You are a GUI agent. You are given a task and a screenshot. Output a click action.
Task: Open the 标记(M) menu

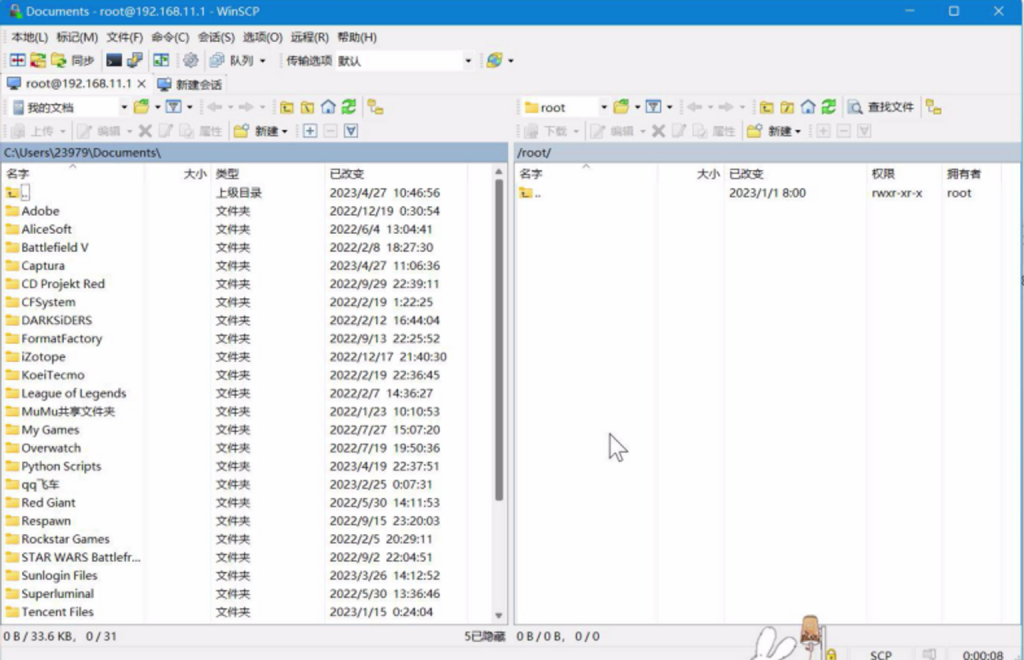77,37
